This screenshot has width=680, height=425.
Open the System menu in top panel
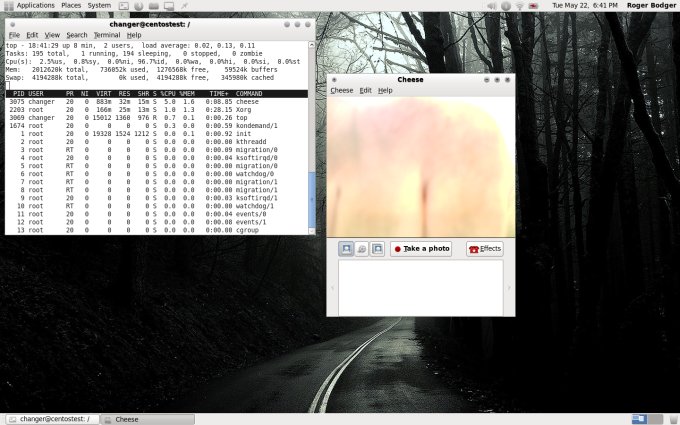pos(99,5)
